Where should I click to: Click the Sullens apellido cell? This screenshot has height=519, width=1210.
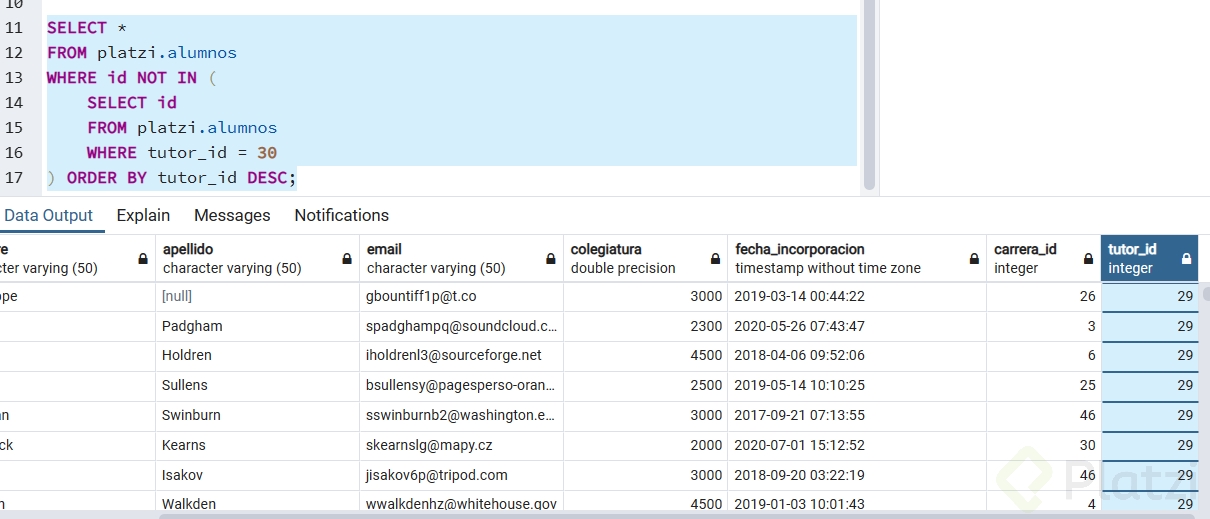[x=258, y=386]
